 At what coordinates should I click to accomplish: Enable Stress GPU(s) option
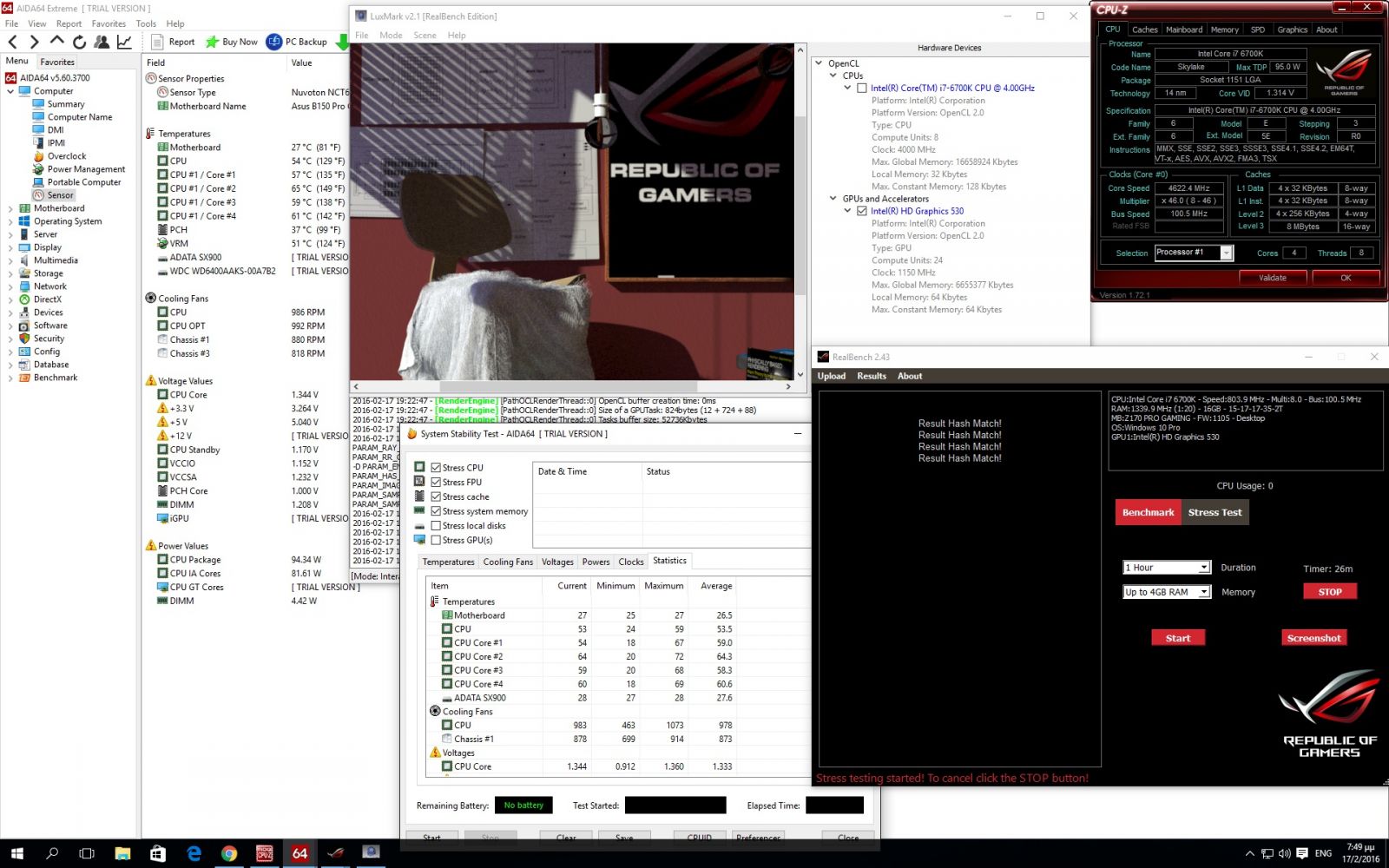point(436,540)
